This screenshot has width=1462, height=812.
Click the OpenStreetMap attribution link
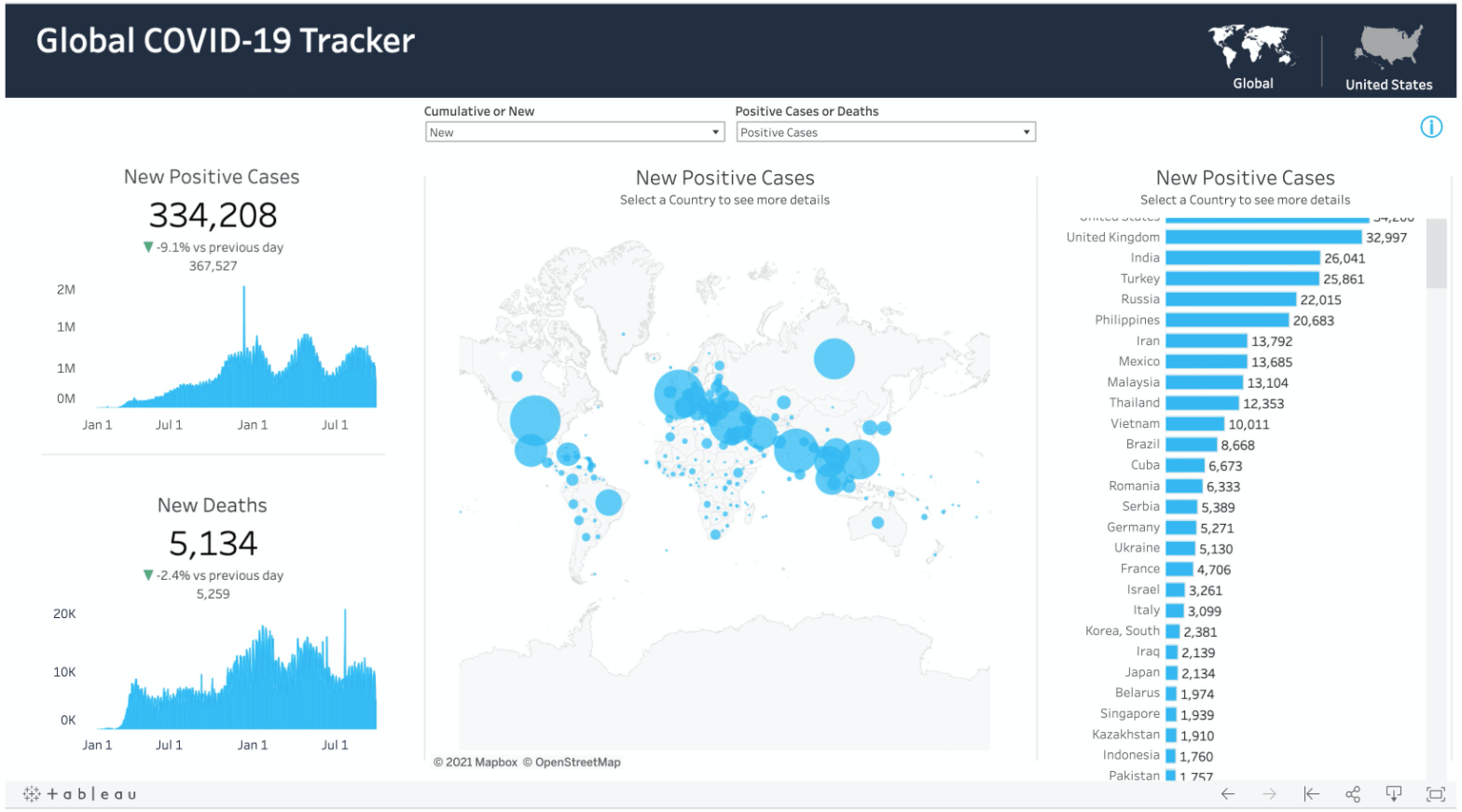tap(576, 763)
